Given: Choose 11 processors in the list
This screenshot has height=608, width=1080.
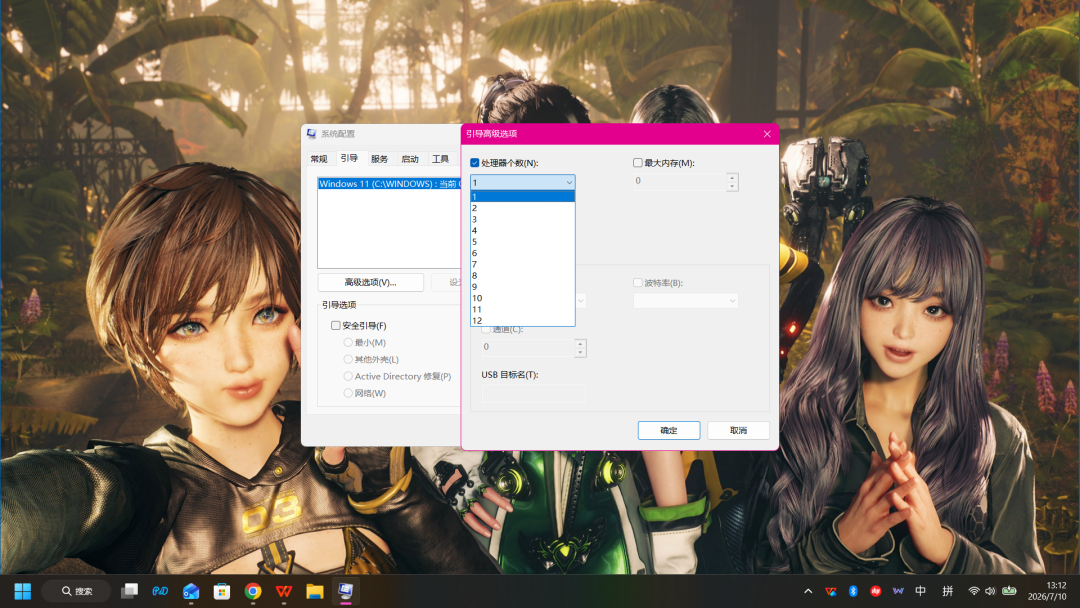Looking at the screenshot, I should point(523,310).
